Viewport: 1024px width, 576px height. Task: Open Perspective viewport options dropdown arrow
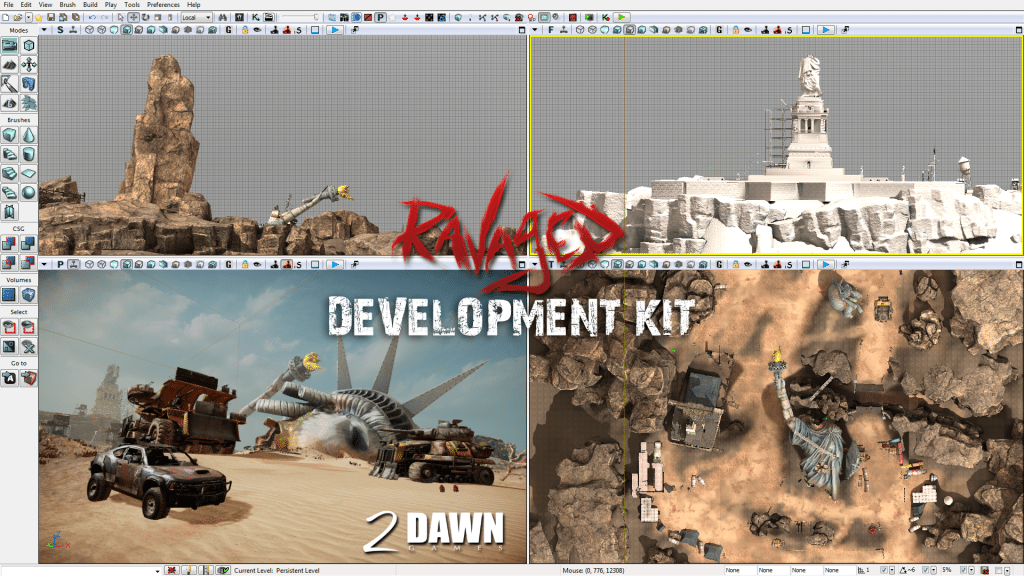pyautogui.click(x=44, y=264)
